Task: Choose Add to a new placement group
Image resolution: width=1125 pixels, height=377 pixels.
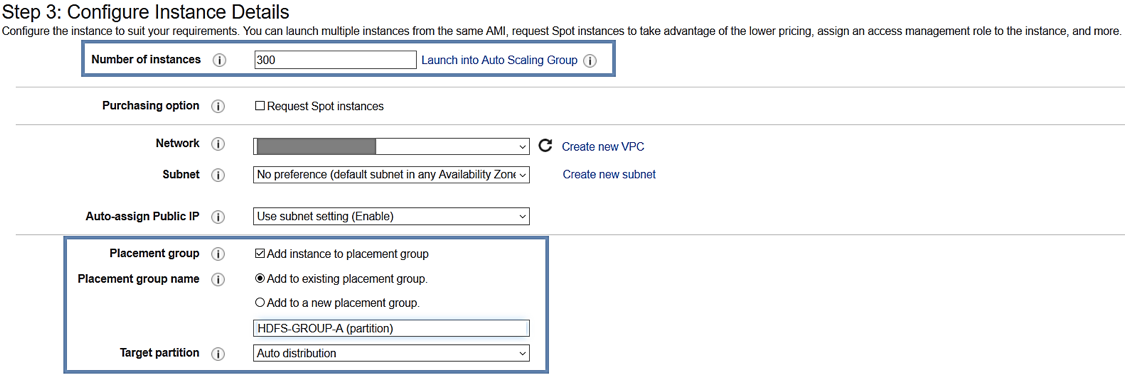Action: click(260, 303)
